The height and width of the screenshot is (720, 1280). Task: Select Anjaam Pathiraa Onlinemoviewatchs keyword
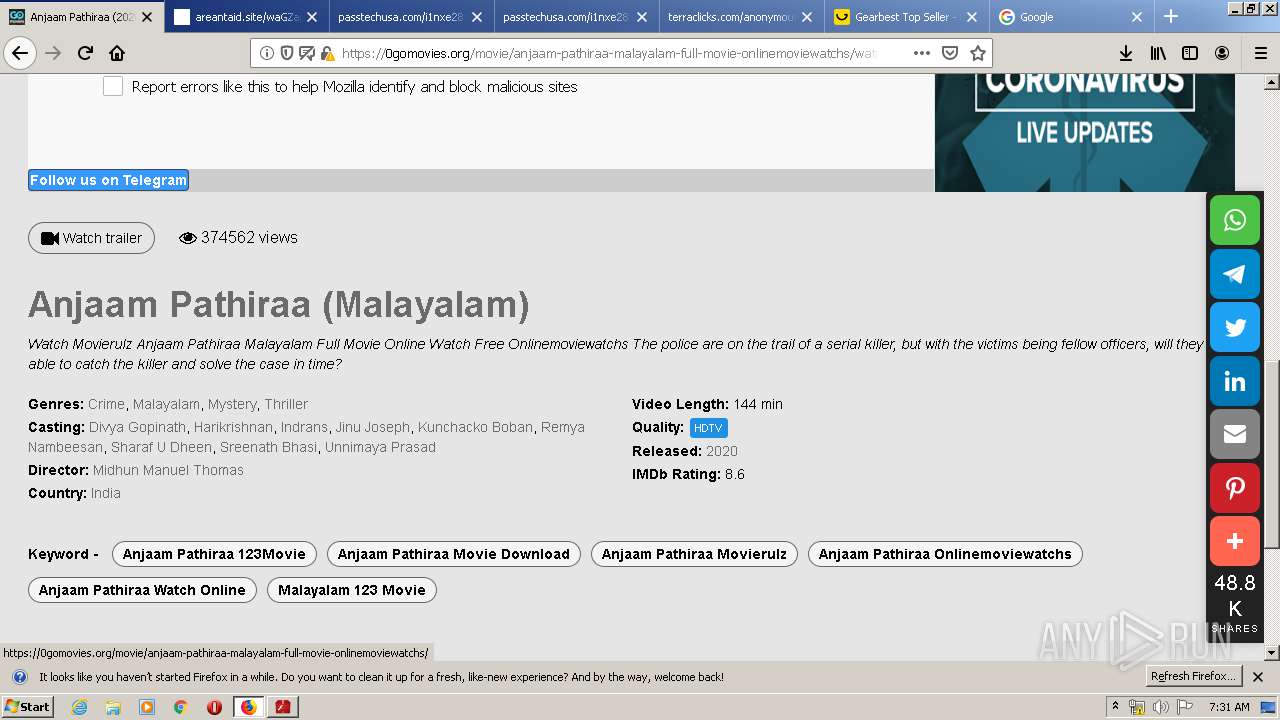[945, 554]
